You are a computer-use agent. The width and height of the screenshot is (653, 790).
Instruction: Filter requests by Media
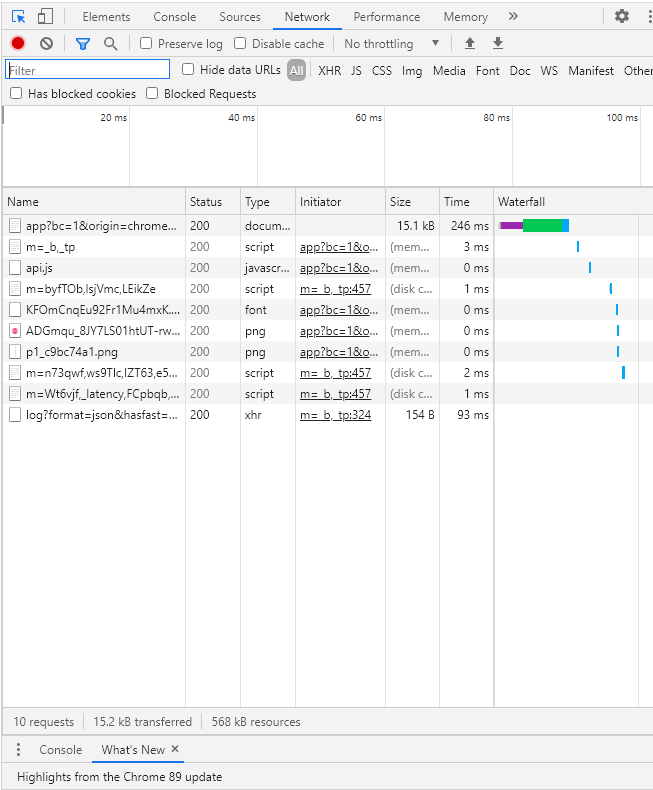tap(449, 71)
